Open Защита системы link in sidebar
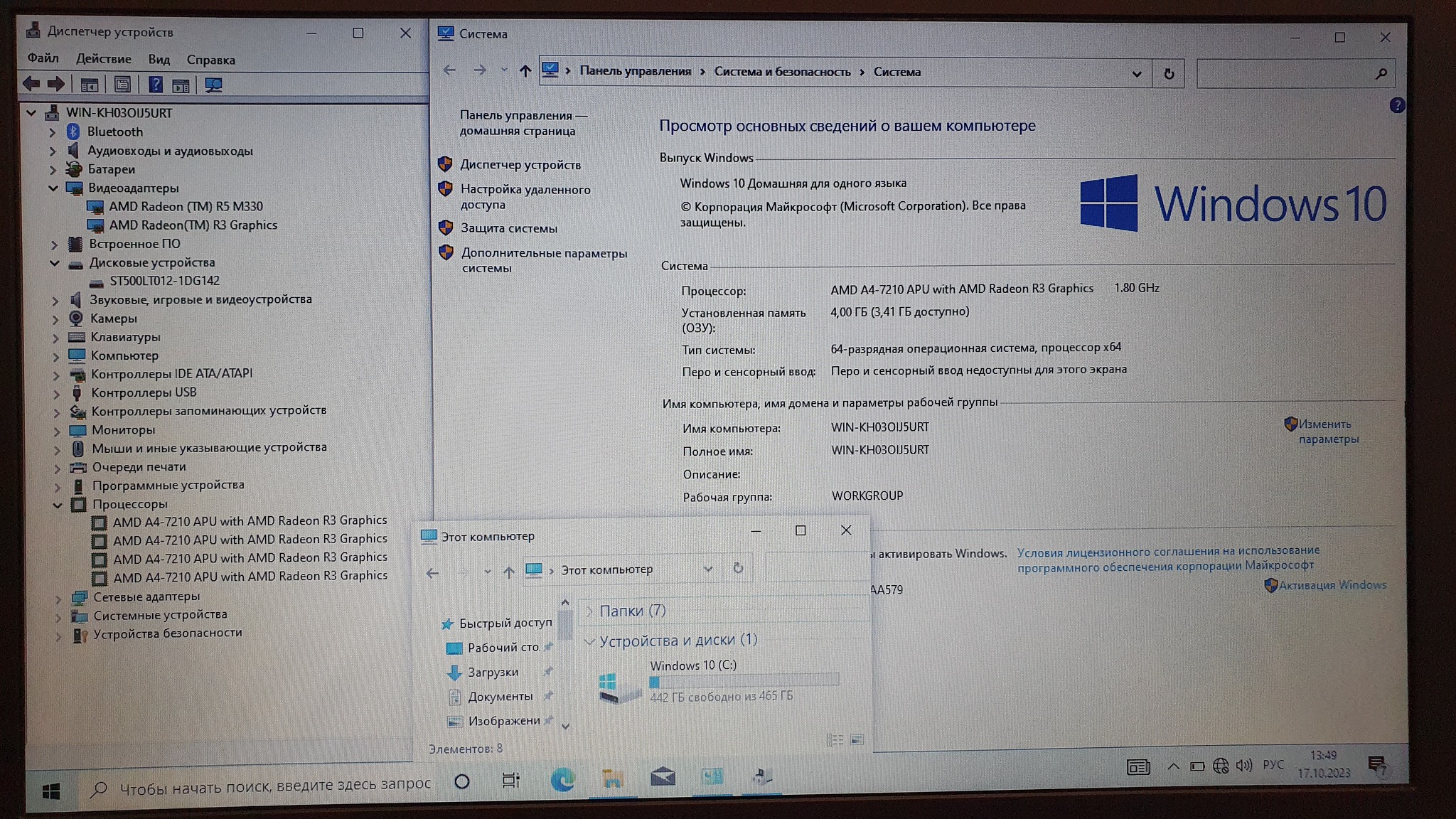Viewport: 1456px width, 819px height. (508, 228)
